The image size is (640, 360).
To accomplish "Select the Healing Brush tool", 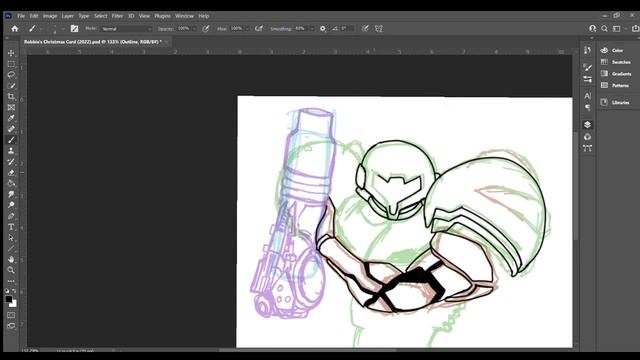I will [x=11, y=129].
